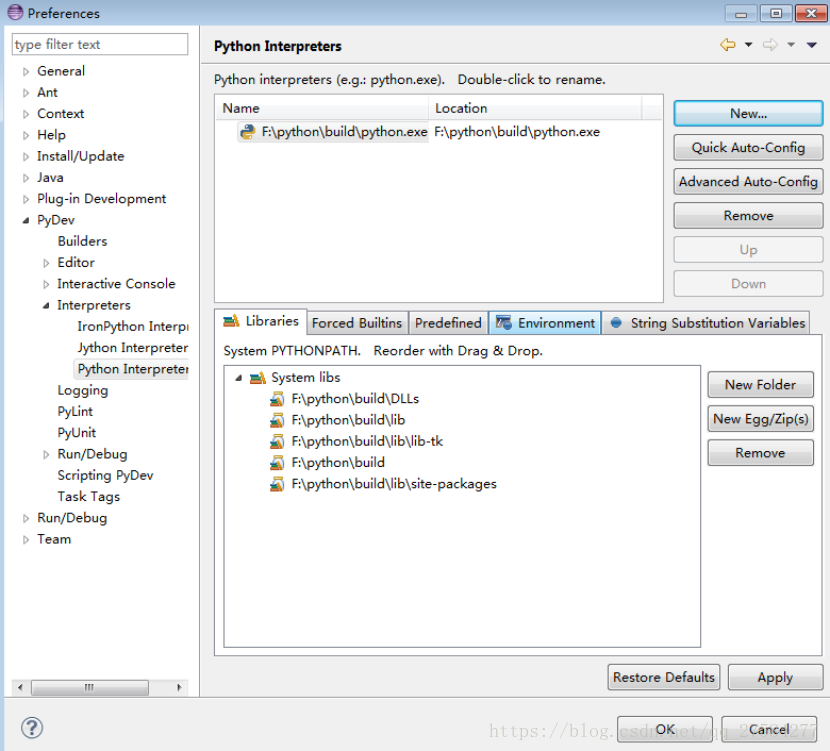Click the Restore Defaults button
The image size is (830, 751).
pos(664,677)
